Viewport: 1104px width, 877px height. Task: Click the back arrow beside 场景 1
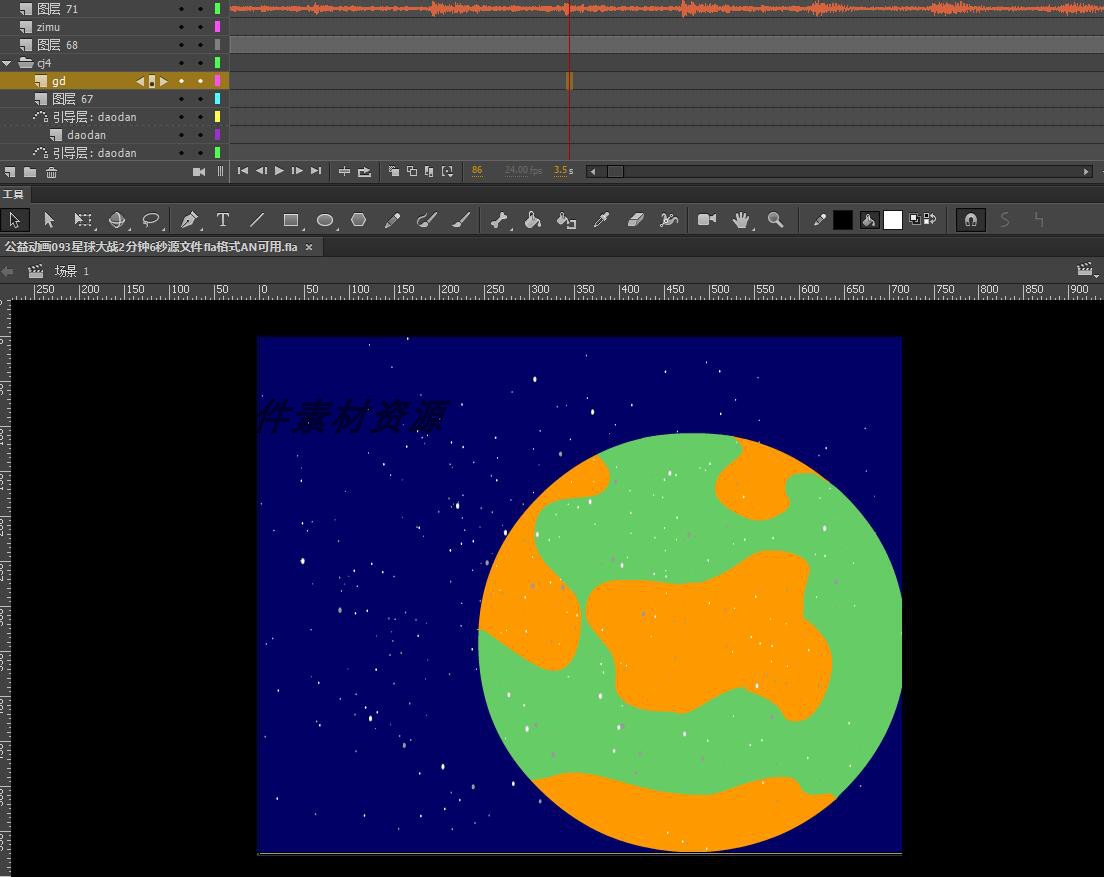click(8, 271)
